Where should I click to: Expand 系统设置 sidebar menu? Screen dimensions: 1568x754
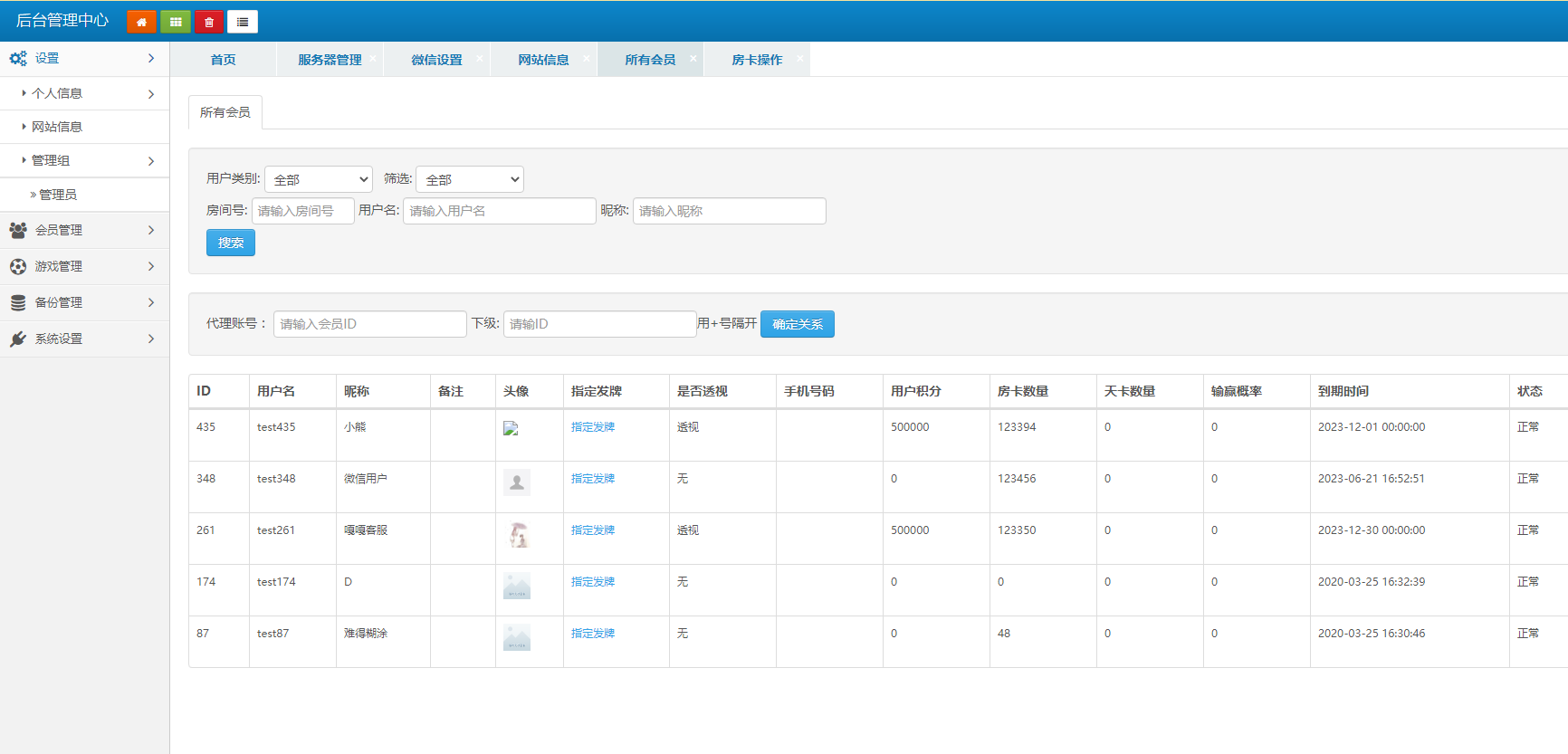click(84, 339)
